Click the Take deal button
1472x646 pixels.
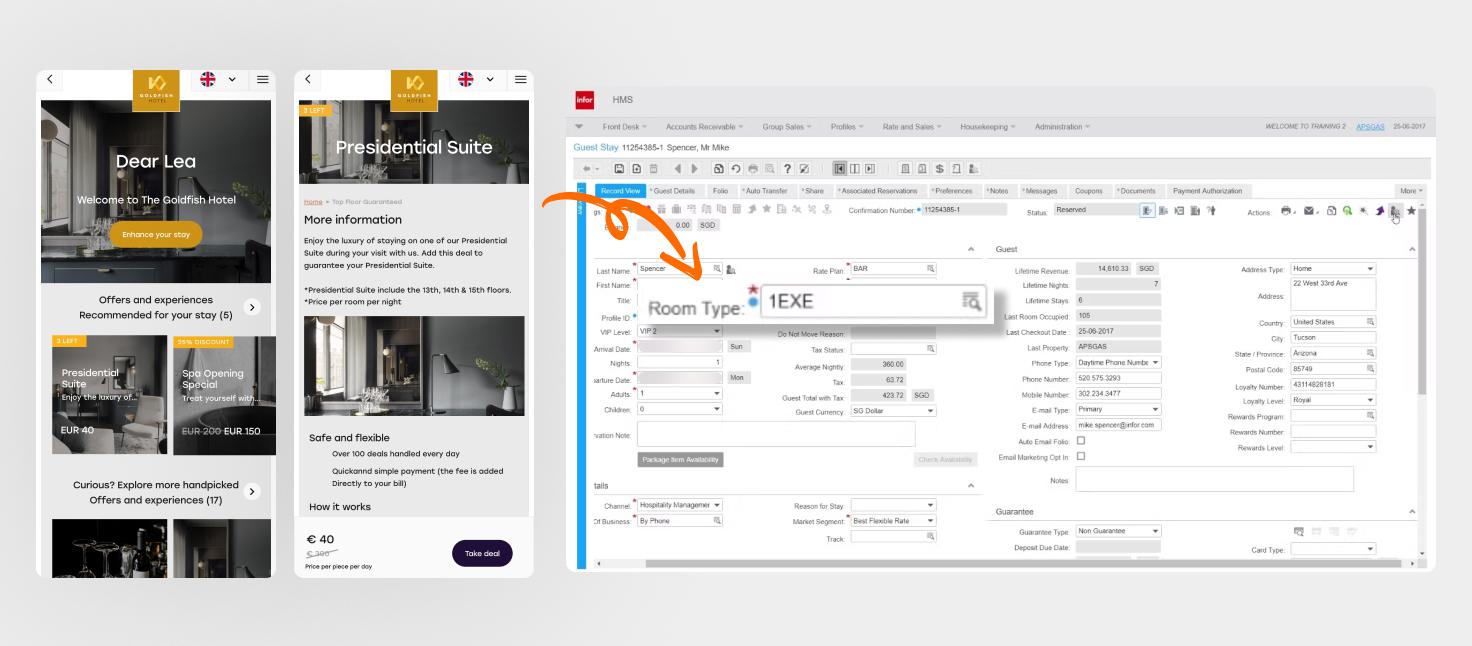(482, 553)
